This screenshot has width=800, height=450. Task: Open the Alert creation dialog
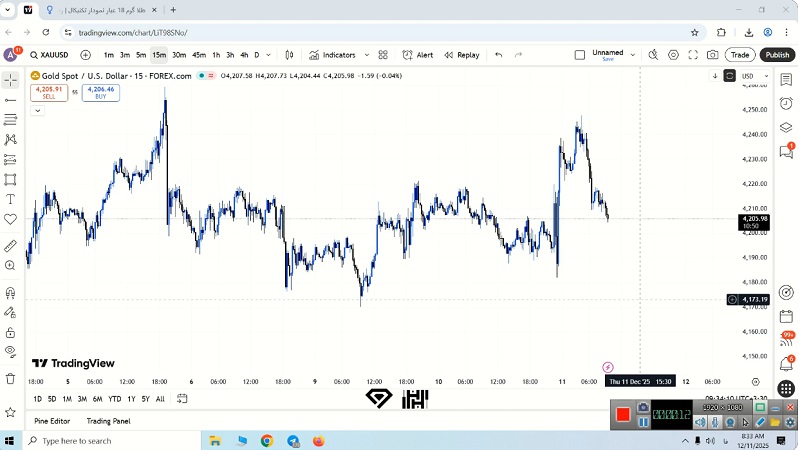(x=418, y=55)
